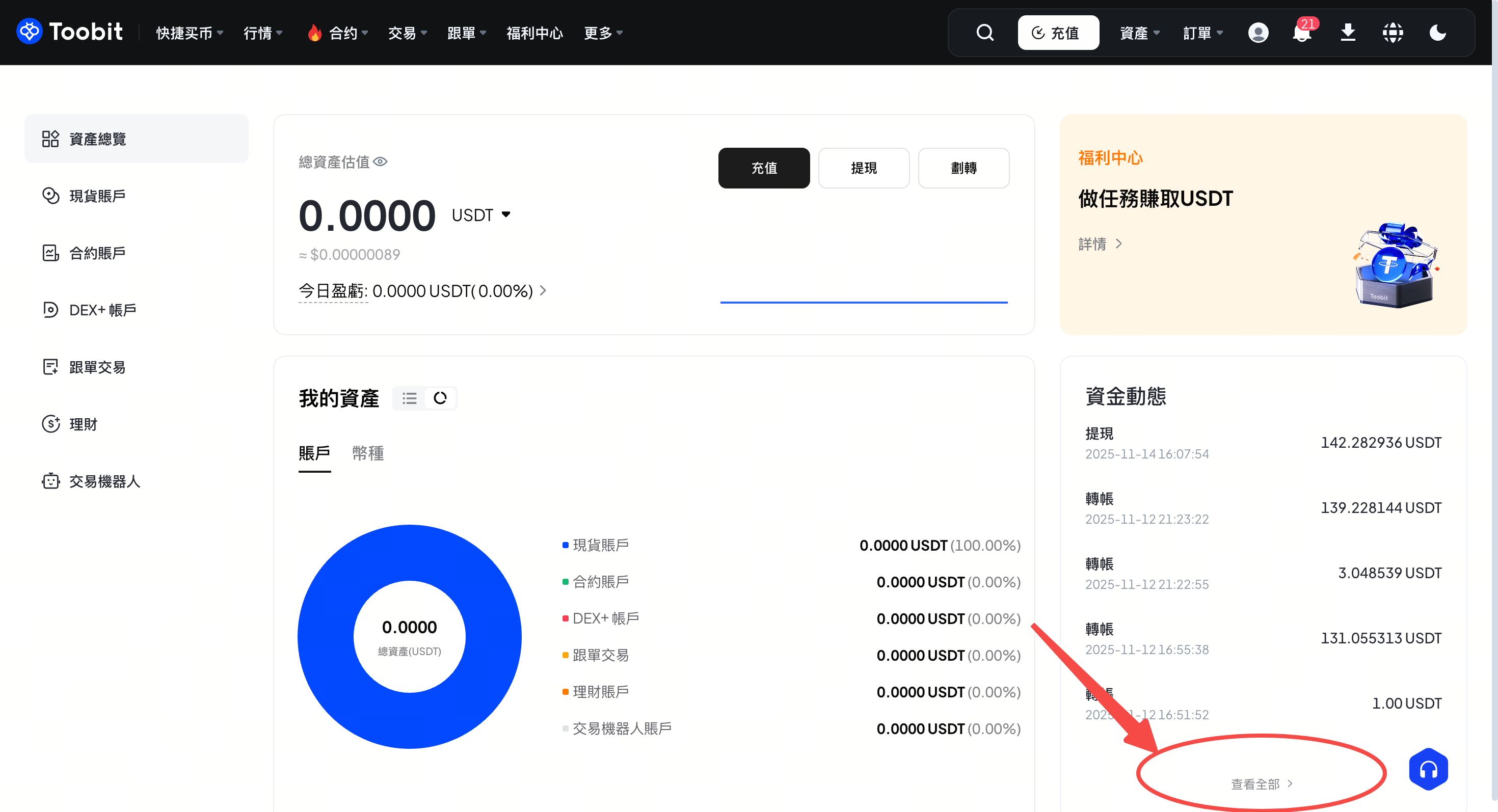This screenshot has height=812, width=1498.
Task: Switch to the 幣種 tab
Action: (367, 453)
